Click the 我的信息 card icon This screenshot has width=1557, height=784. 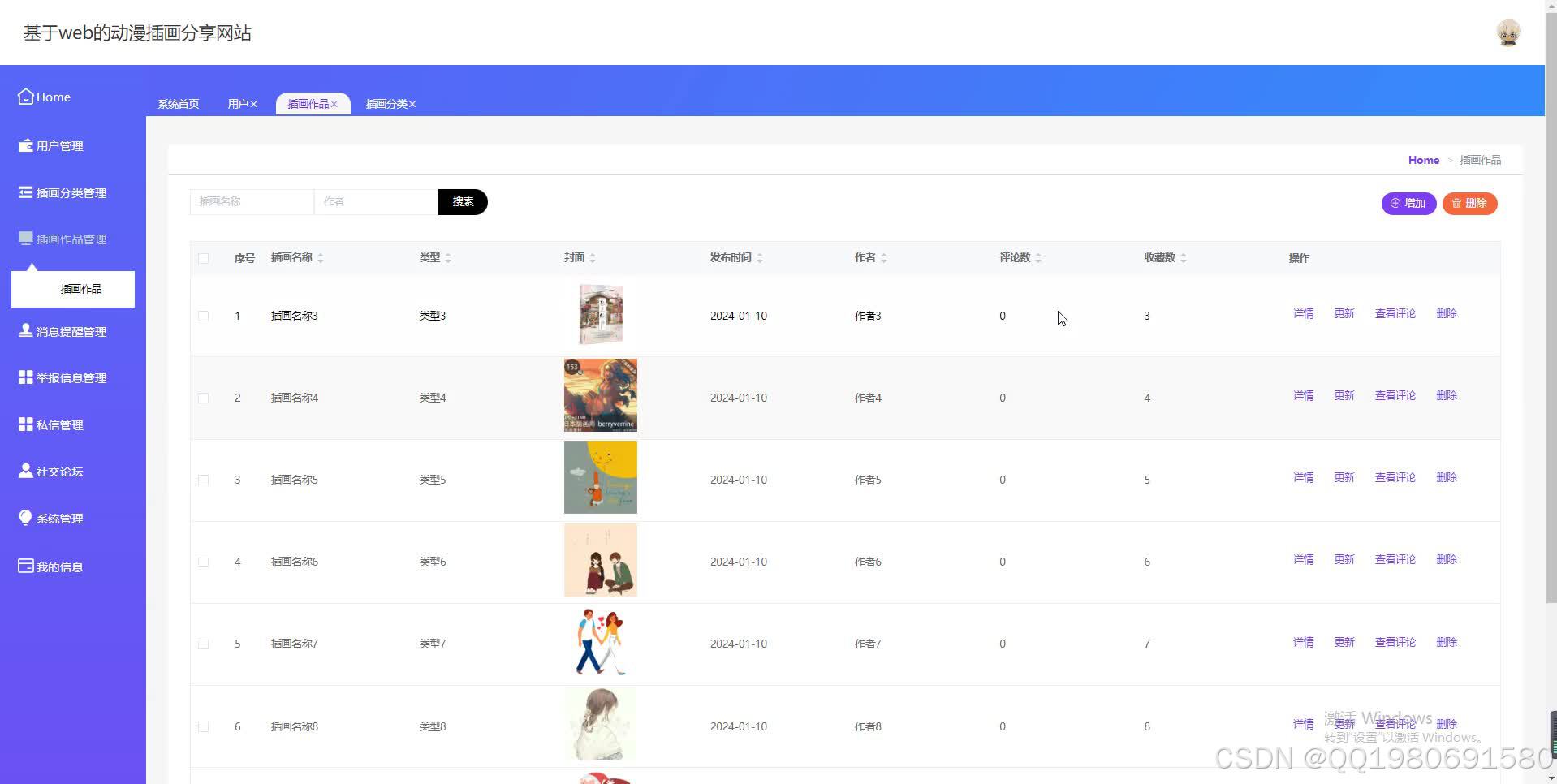[26, 566]
